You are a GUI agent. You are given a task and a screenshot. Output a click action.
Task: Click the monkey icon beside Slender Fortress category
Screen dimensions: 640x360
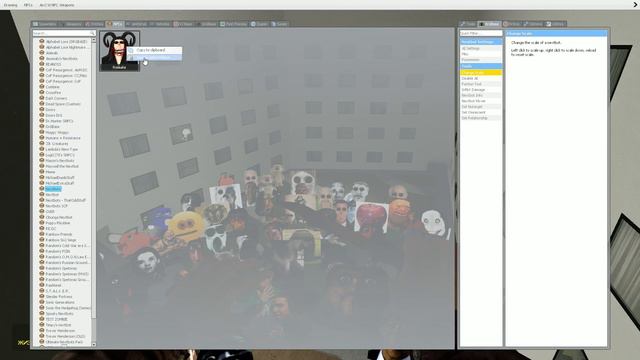coord(42,297)
